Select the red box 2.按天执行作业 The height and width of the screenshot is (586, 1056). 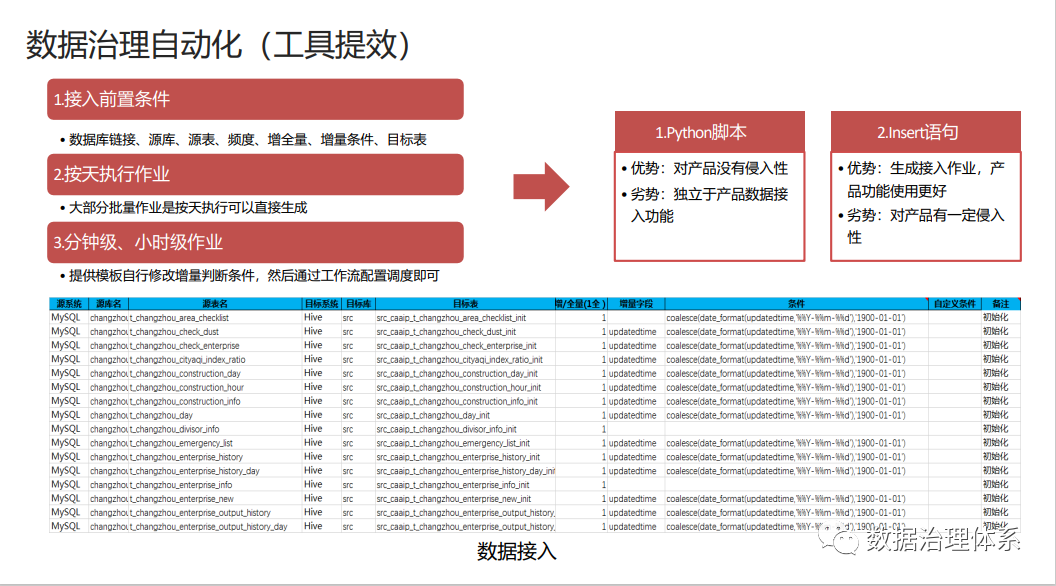(x=255, y=174)
